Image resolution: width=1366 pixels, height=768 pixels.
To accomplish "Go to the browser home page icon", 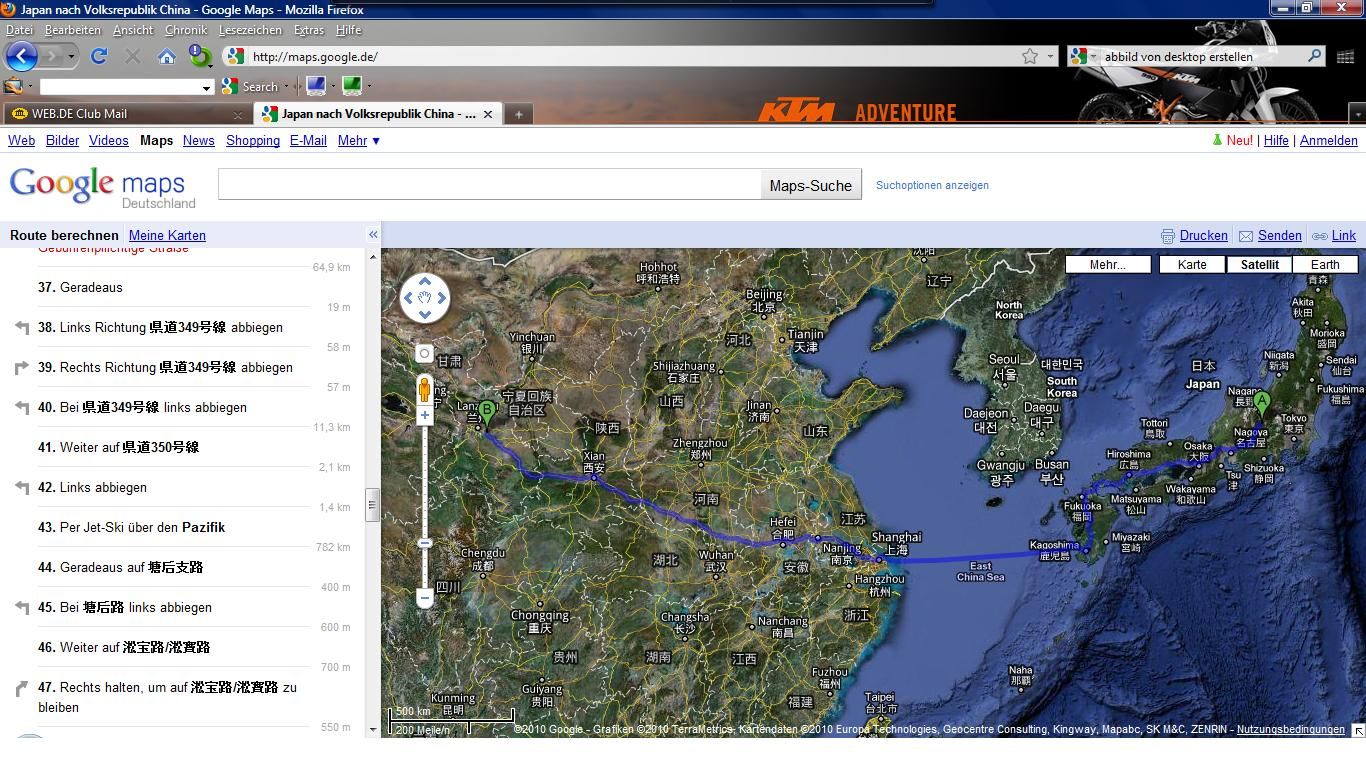I will (x=167, y=57).
